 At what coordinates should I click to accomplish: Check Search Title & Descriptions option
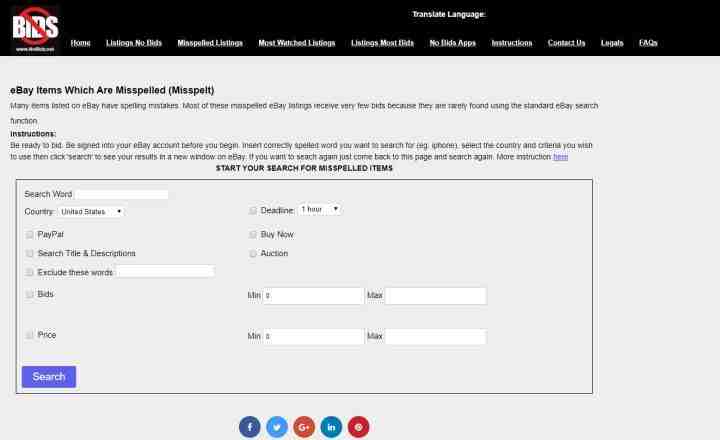coord(30,254)
